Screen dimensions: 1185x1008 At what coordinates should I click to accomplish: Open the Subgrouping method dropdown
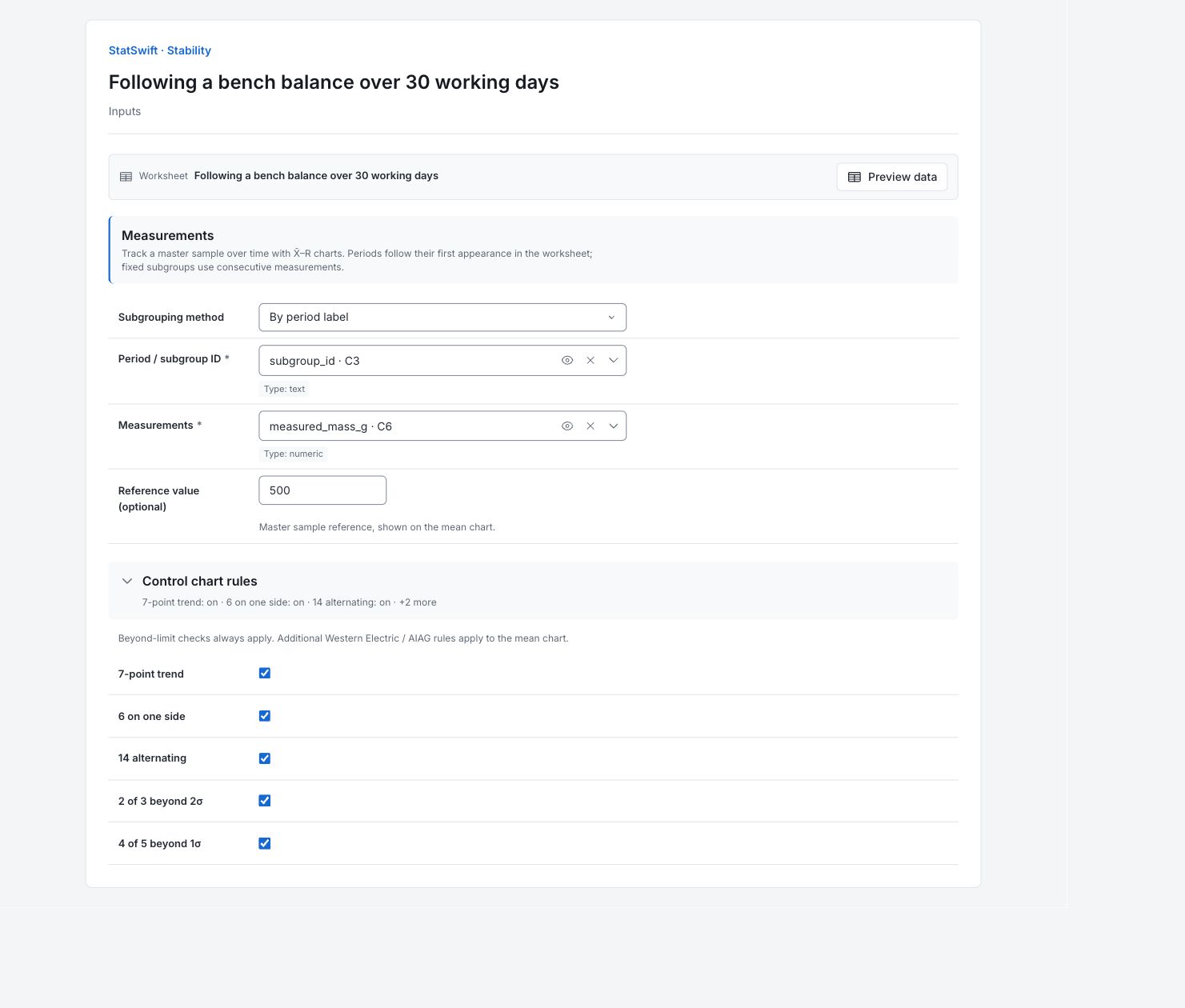[442, 317]
